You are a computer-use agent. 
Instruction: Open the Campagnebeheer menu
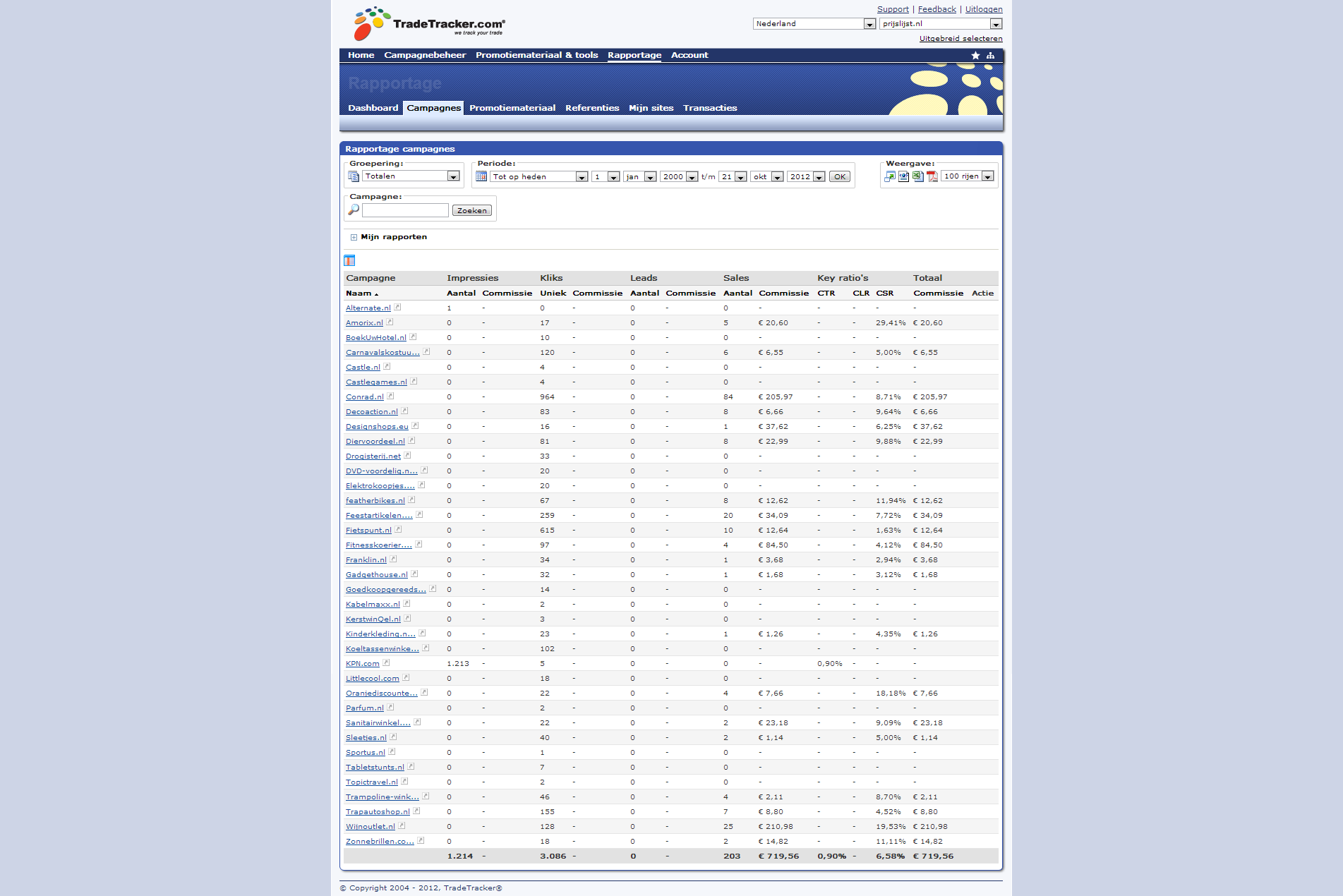click(425, 55)
